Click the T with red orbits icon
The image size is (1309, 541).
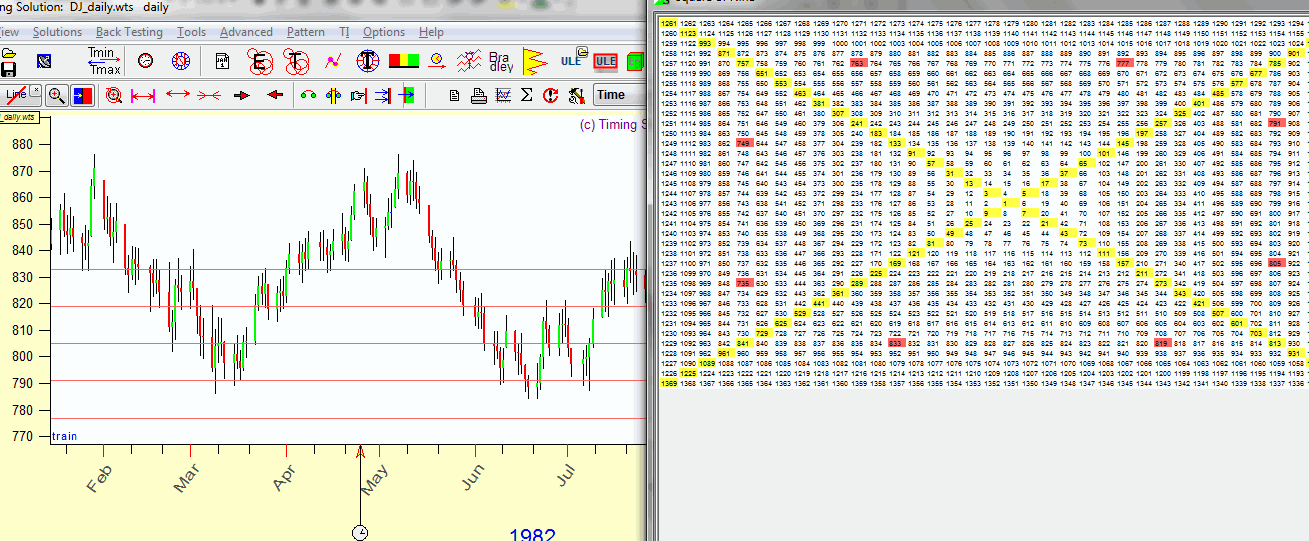297,61
